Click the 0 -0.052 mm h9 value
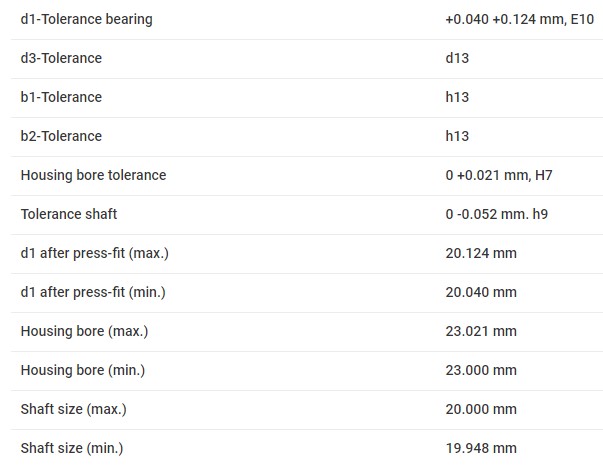This screenshot has height=474, width=603. 496,214
